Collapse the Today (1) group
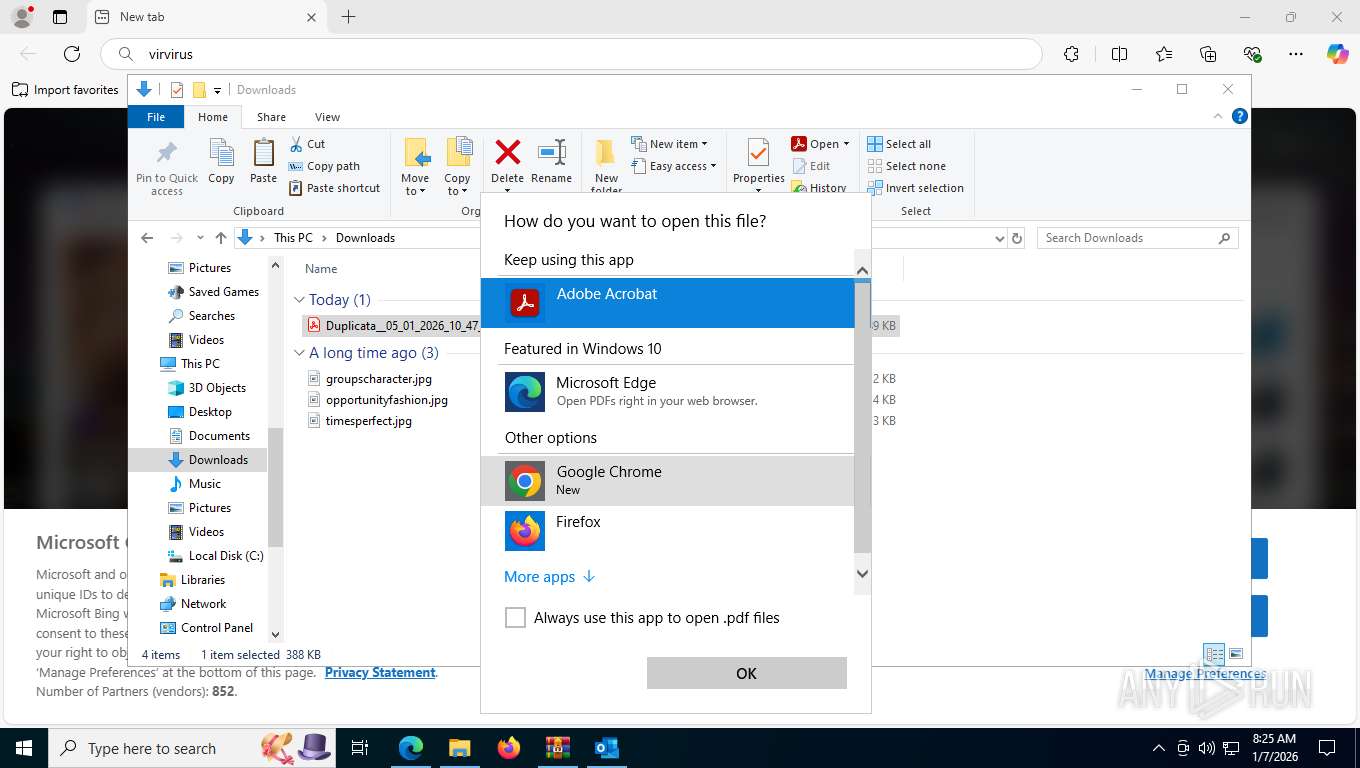Viewport: 1360px width, 768px height. click(299, 299)
